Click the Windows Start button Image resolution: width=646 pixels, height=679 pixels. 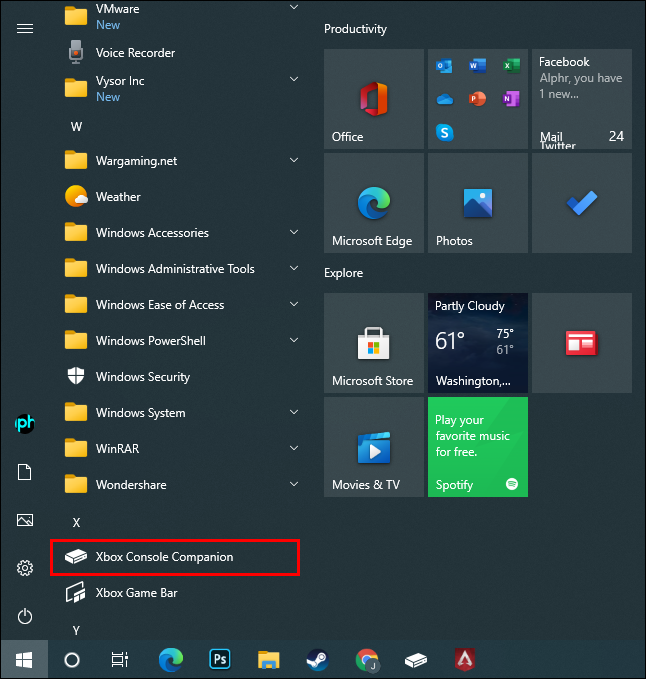click(x=24, y=660)
